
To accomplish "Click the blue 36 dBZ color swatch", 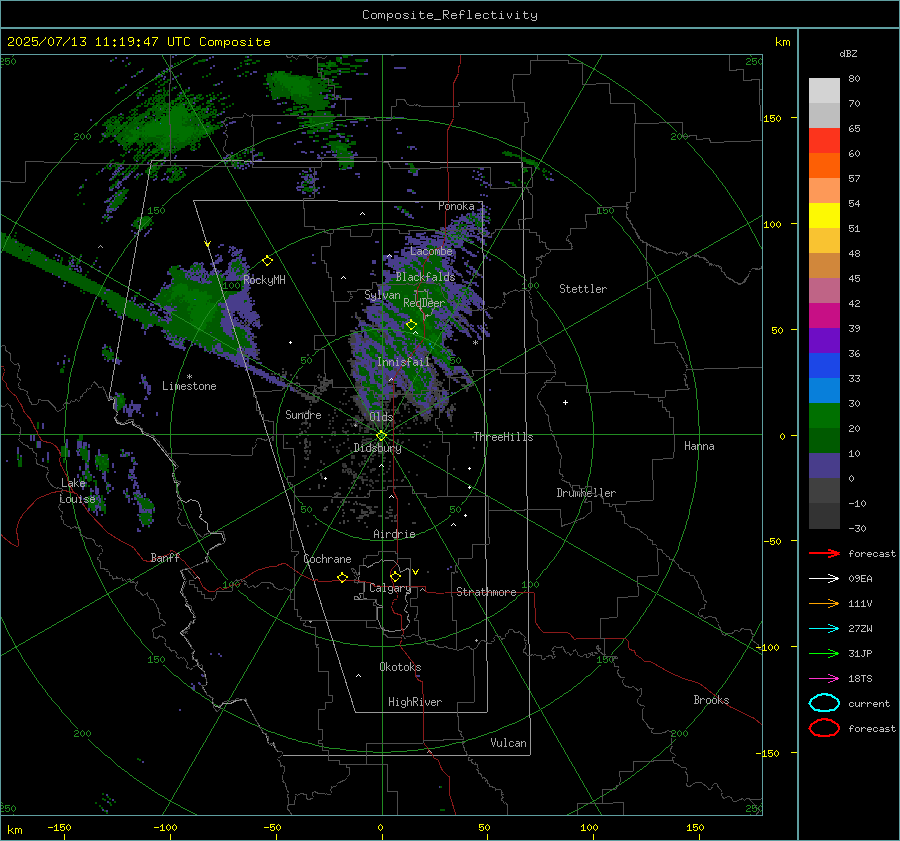I will [824, 365].
